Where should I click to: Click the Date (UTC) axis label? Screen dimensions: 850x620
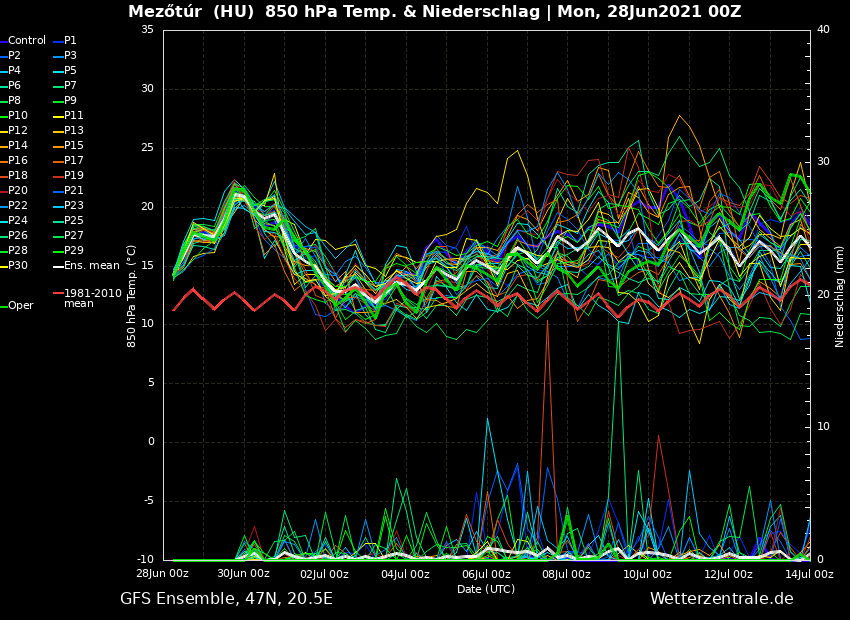click(x=486, y=589)
